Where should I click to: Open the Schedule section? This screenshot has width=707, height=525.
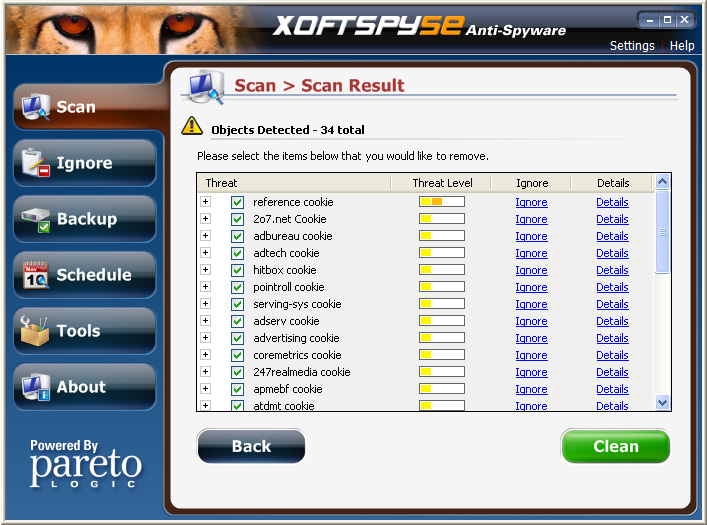click(x=85, y=275)
